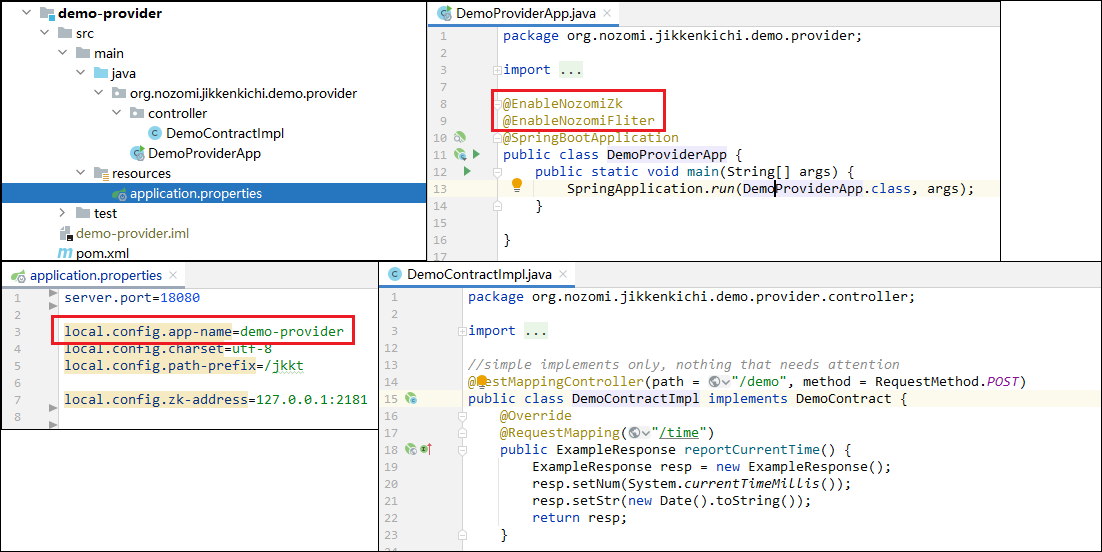Click the run gutter icon next to main method
This screenshot has height=552, width=1102.
click(466, 171)
